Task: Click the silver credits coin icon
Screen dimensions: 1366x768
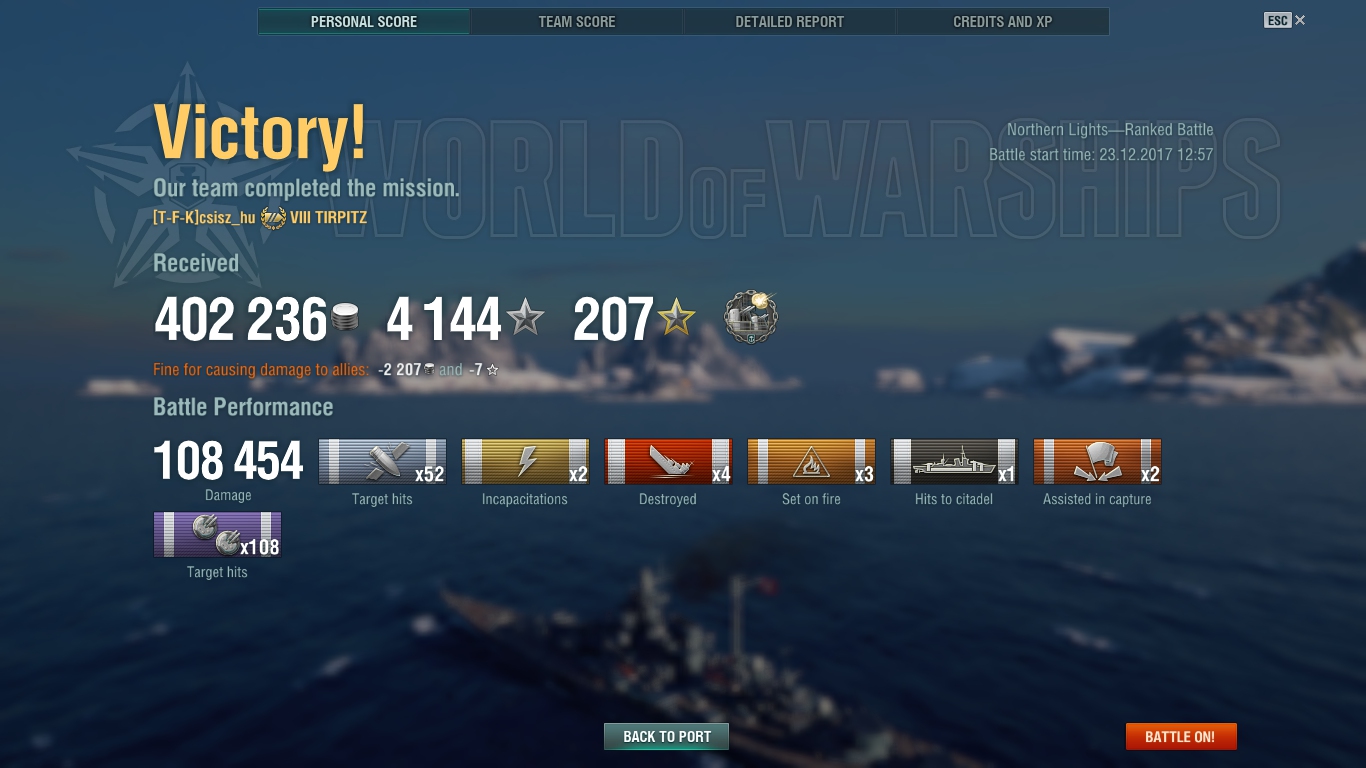Action: (345, 319)
